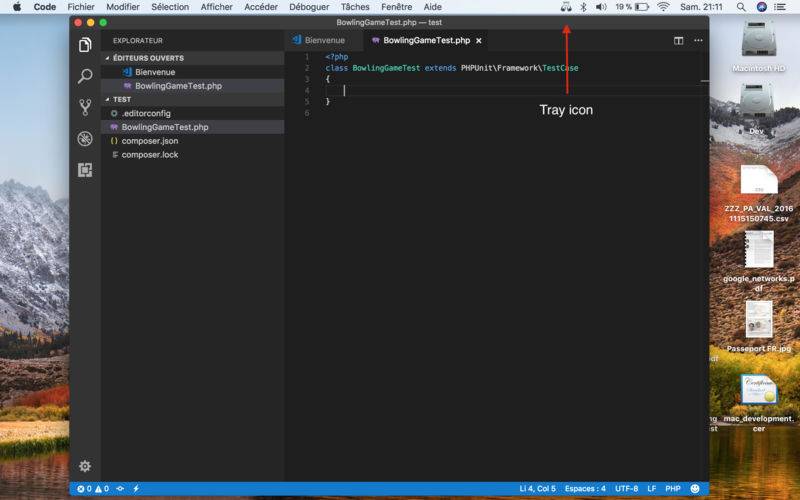Open the Code application menu
This screenshot has height=500, width=800.
pos(44,7)
